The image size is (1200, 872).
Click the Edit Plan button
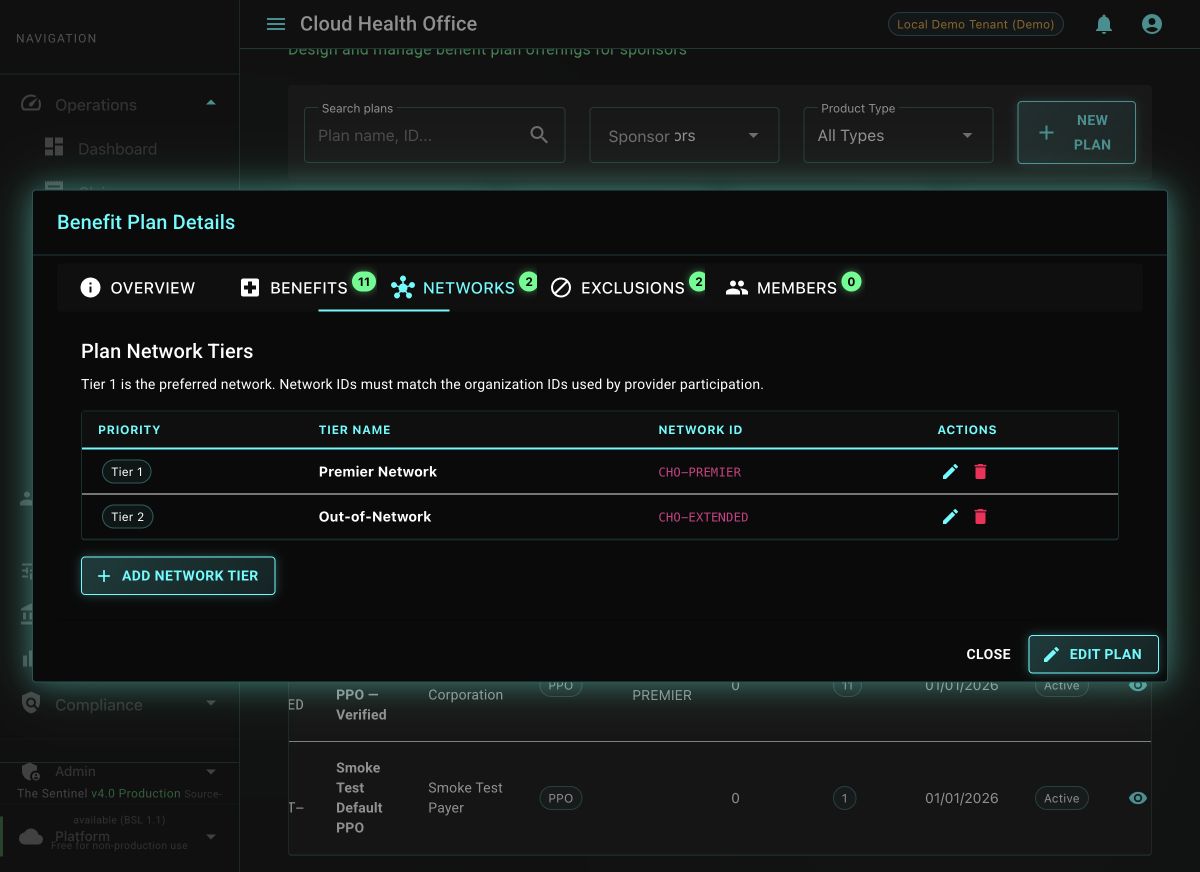click(x=1093, y=654)
